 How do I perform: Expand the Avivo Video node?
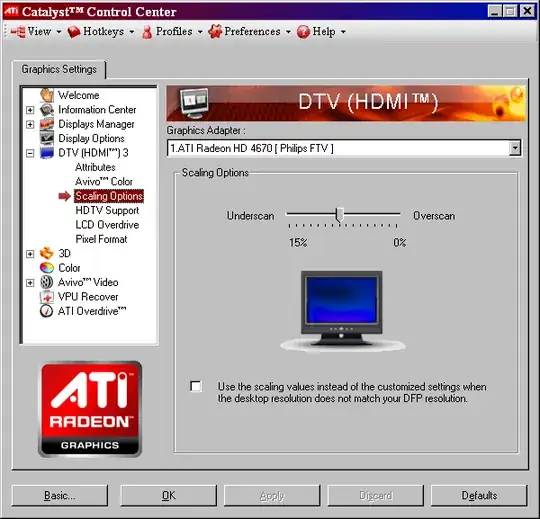[x=30, y=283]
